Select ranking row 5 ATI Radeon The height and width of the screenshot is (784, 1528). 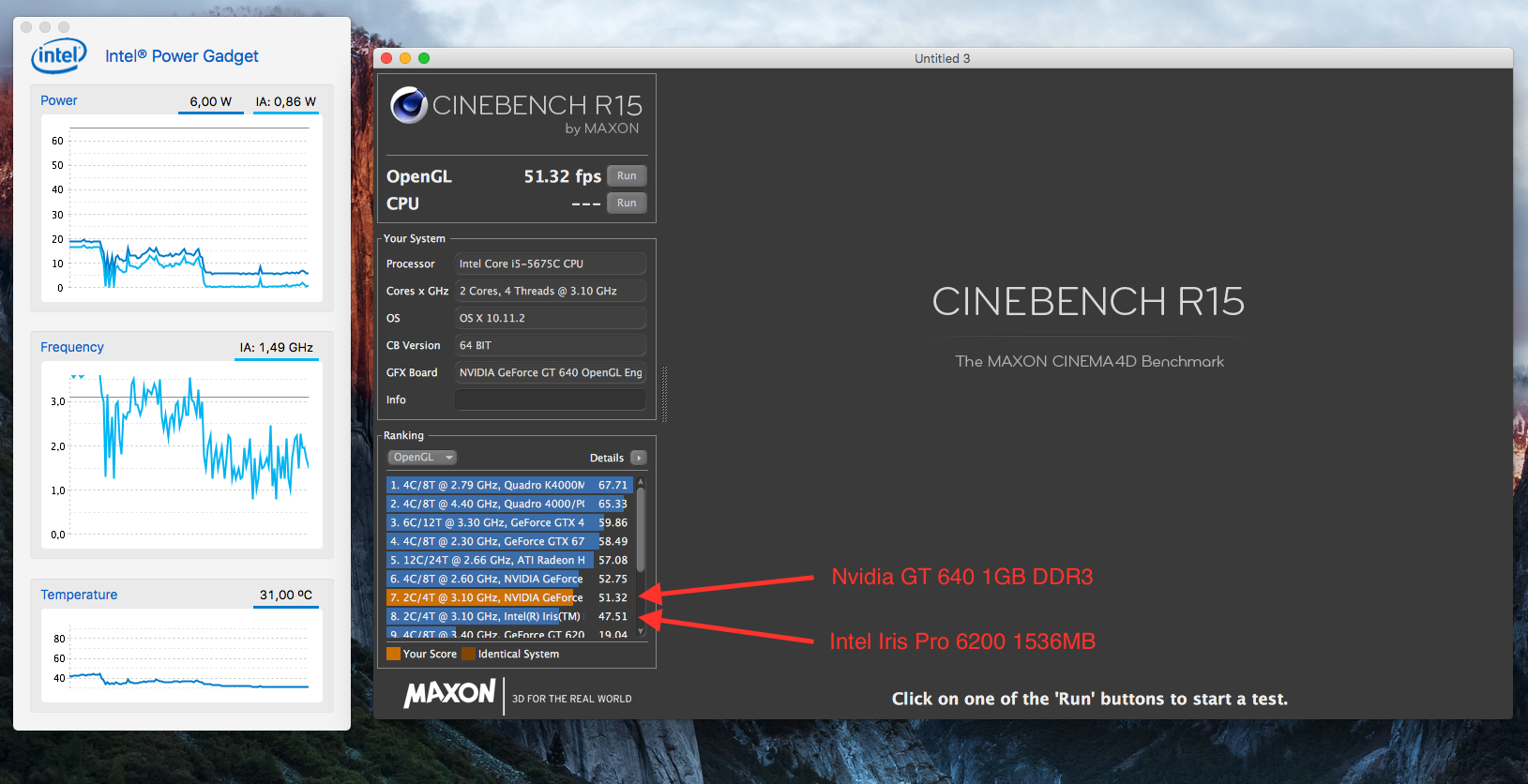point(509,560)
